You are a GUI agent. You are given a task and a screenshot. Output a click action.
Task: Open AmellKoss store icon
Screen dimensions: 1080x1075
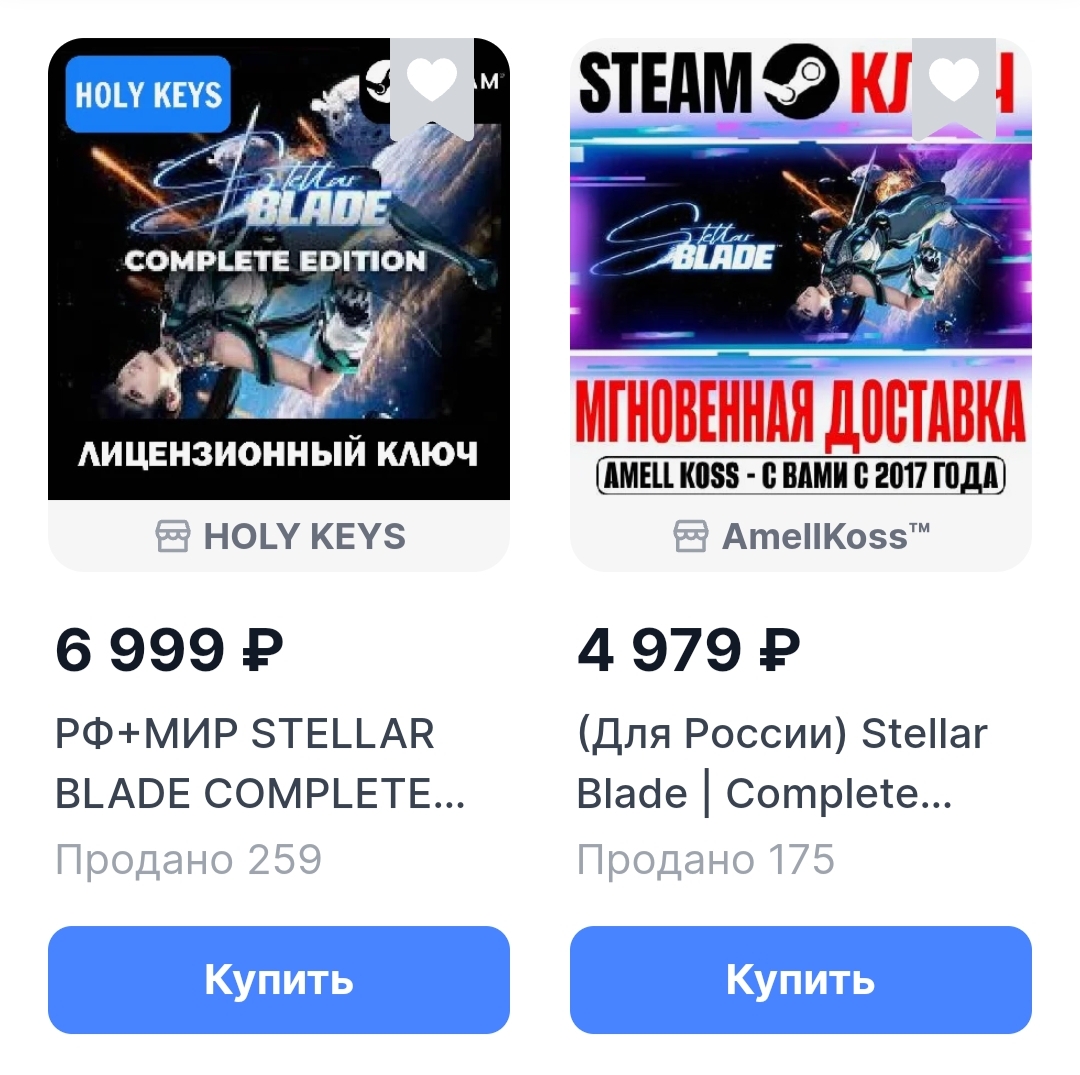[690, 536]
